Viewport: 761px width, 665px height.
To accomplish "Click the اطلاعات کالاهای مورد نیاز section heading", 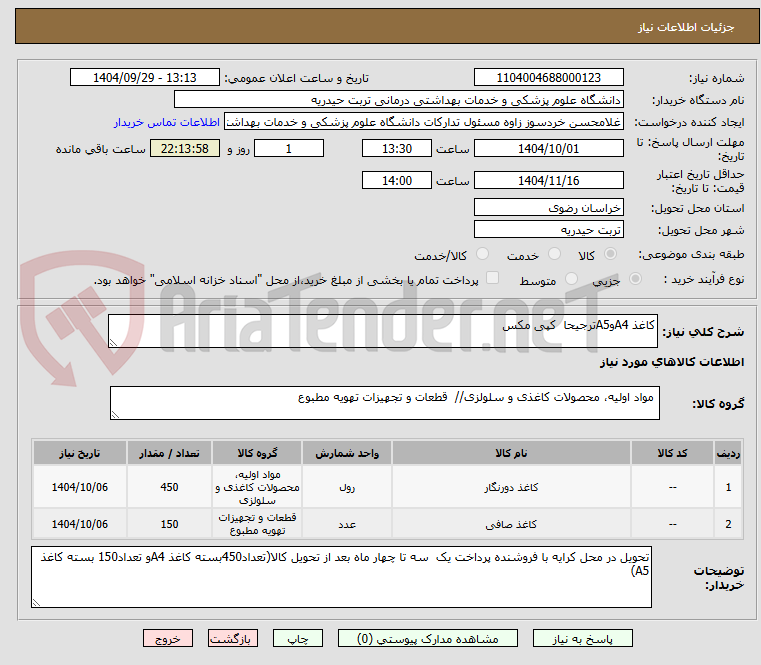I will [x=672, y=362].
